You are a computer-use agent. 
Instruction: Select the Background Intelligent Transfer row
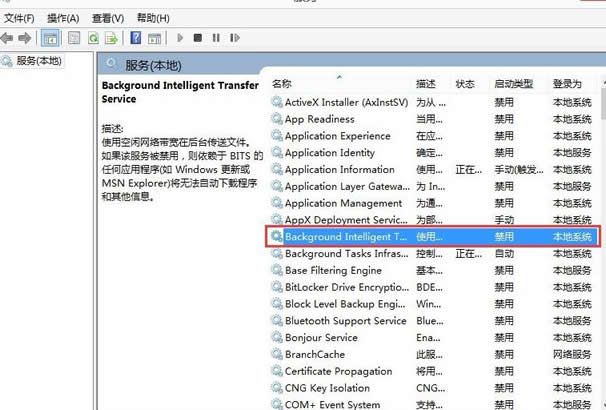point(433,236)
